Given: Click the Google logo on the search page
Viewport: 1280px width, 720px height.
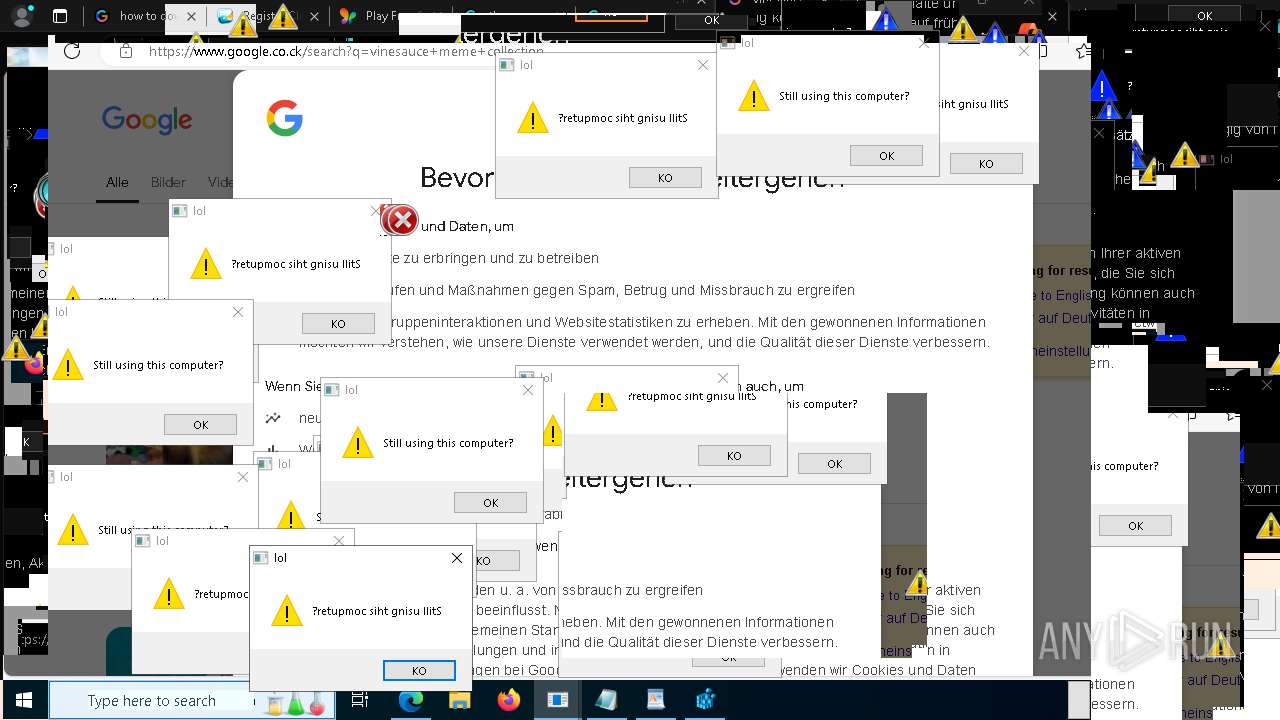Looking at the screenshot, I should (x=147, y=120).
